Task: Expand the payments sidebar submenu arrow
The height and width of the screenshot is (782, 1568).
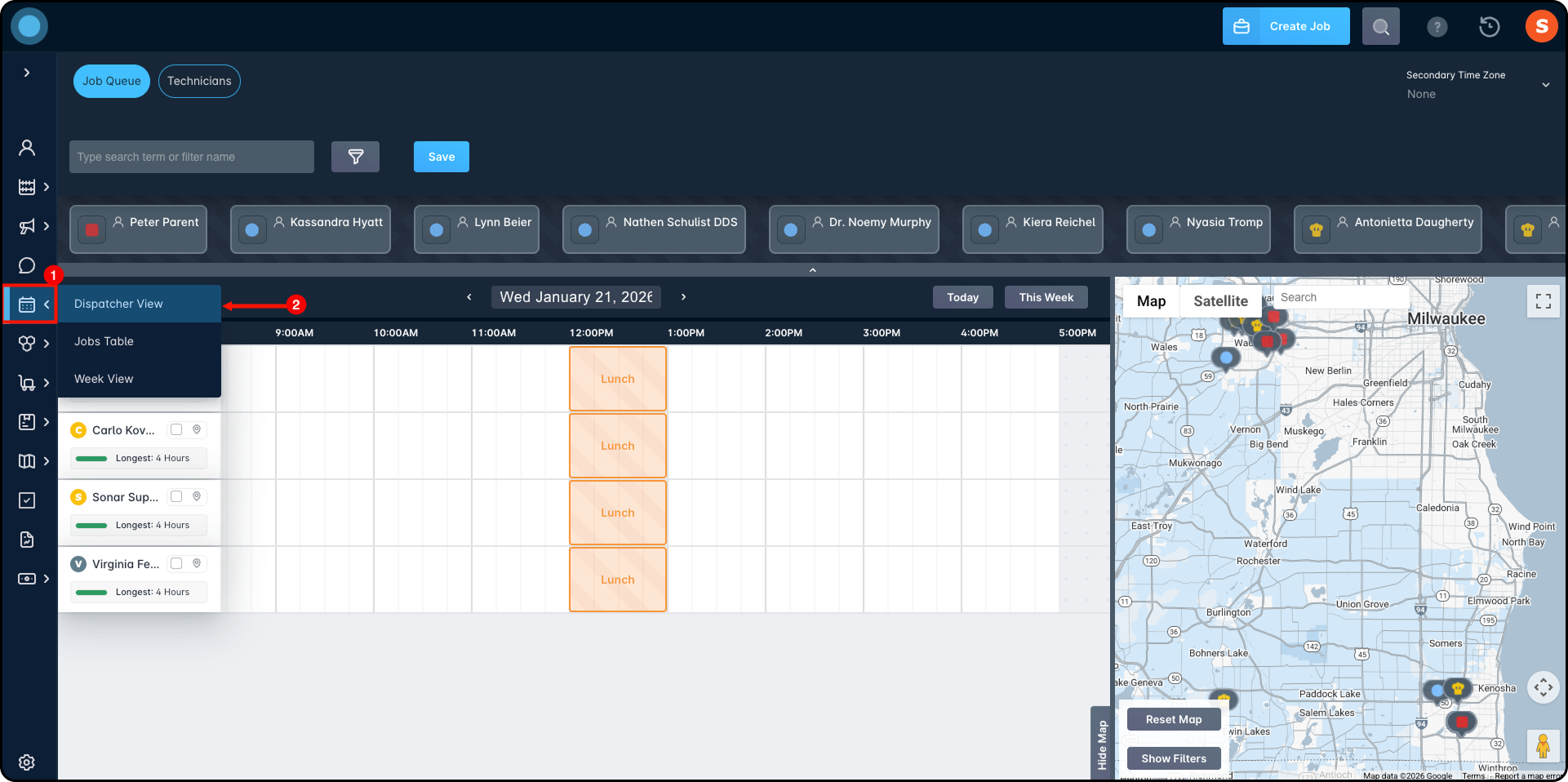Action: pos(47,579)
